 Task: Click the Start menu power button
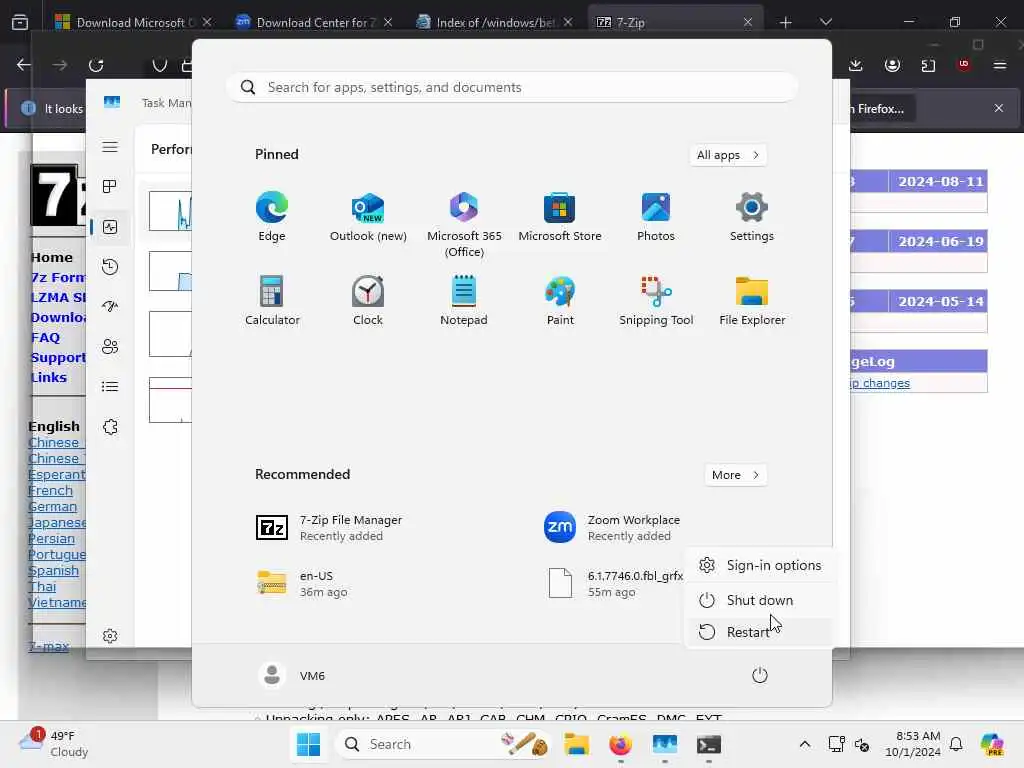pos(760,675)
